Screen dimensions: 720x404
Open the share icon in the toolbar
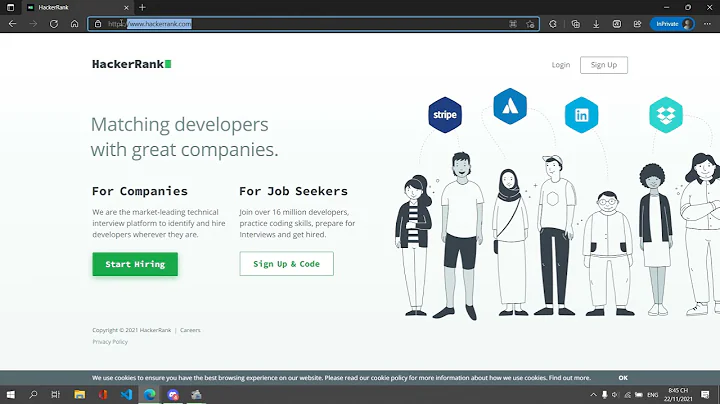[x=637, y=24]
